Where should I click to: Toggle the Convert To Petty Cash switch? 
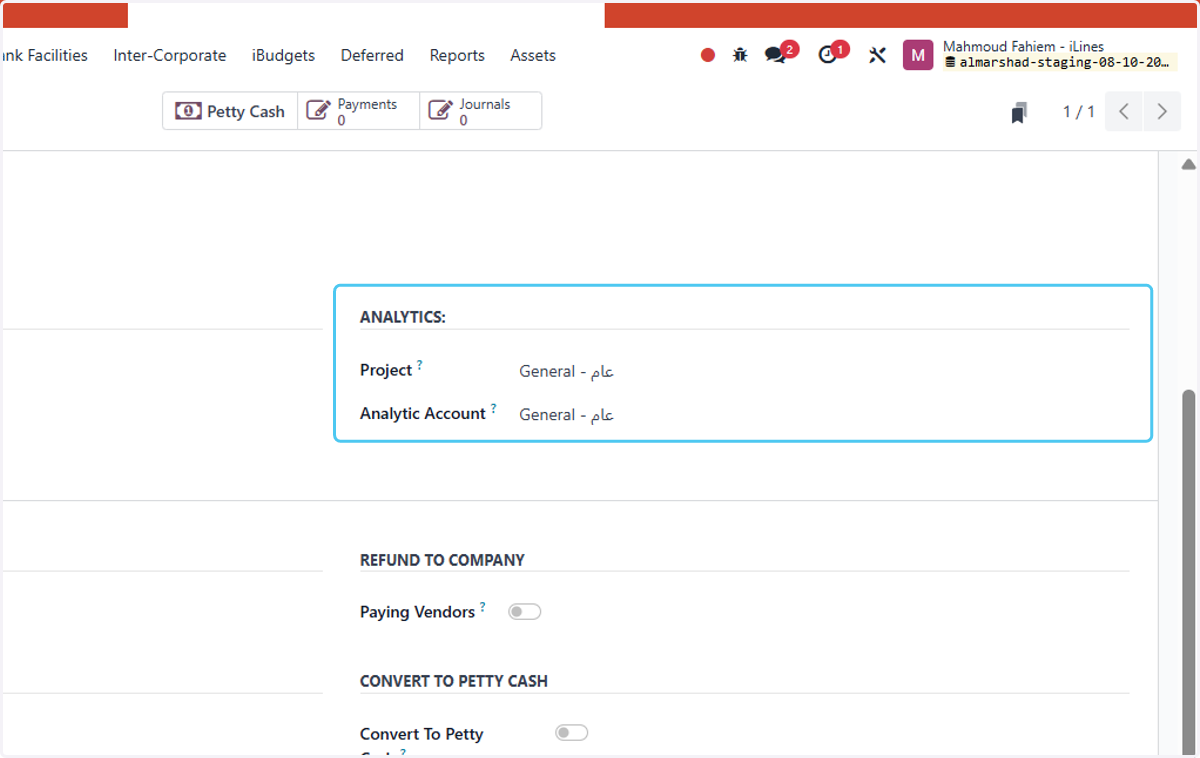click(x=571, y=733)
